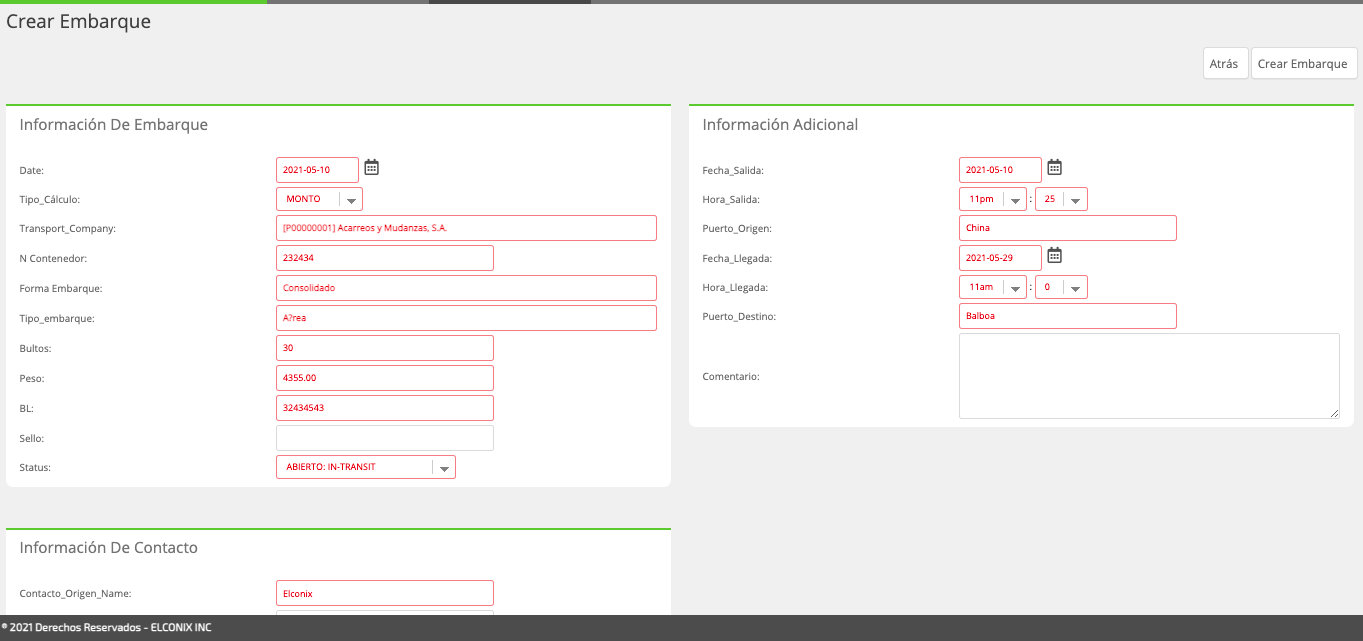
Task: Click the Atrás button
Action: click(1225, 63)
